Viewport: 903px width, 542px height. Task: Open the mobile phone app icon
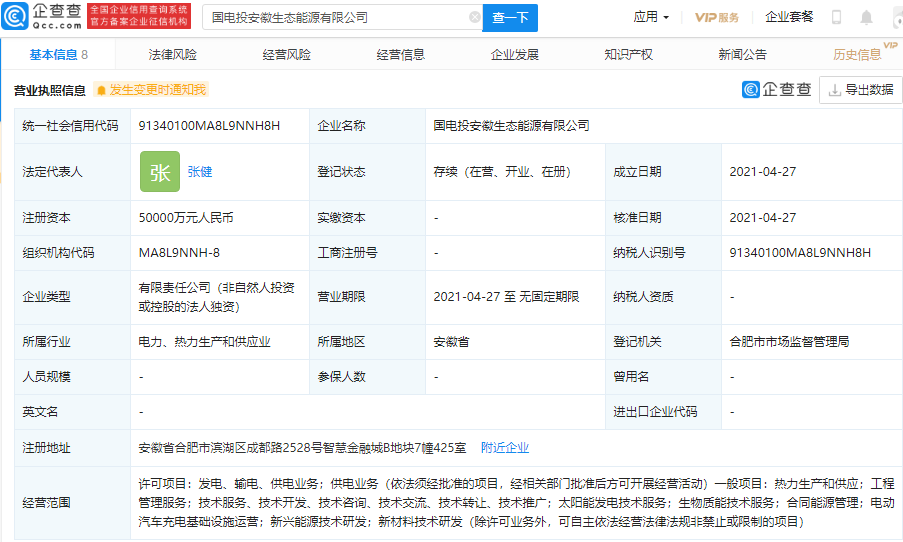coord(836,17)
